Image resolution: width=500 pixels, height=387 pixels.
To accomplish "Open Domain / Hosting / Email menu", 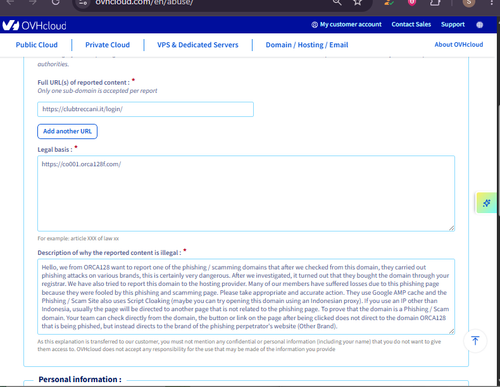I will 307,45.
